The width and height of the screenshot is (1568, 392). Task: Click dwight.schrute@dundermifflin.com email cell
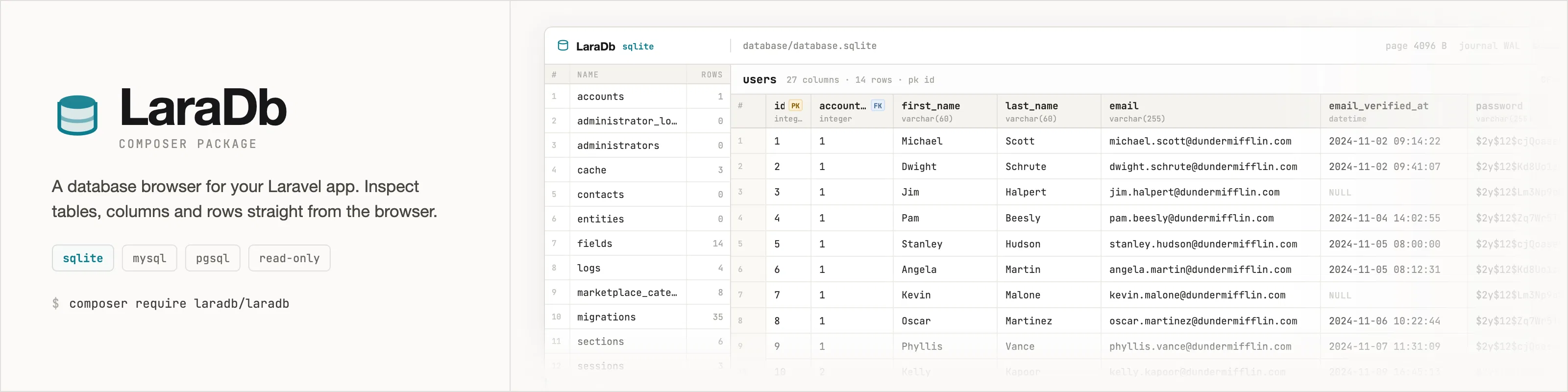pos(1211,167)
